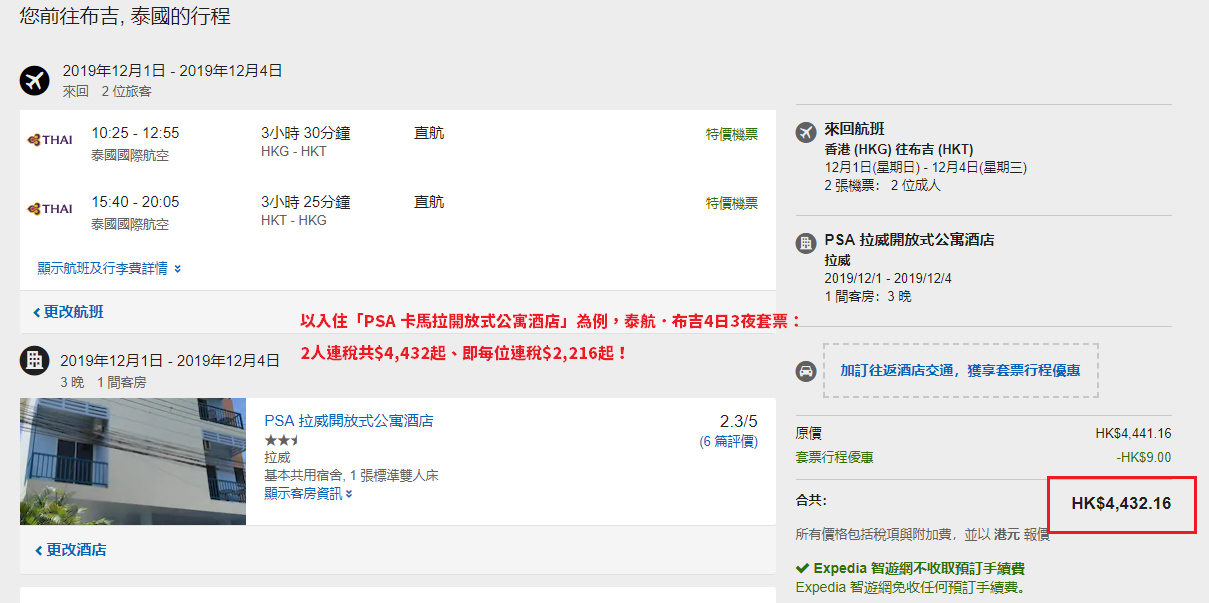Click the hotel icon in the price summary sidebar
Image resolution: width=1209 pixels, height=603 pixels.
tap(805, 243)
